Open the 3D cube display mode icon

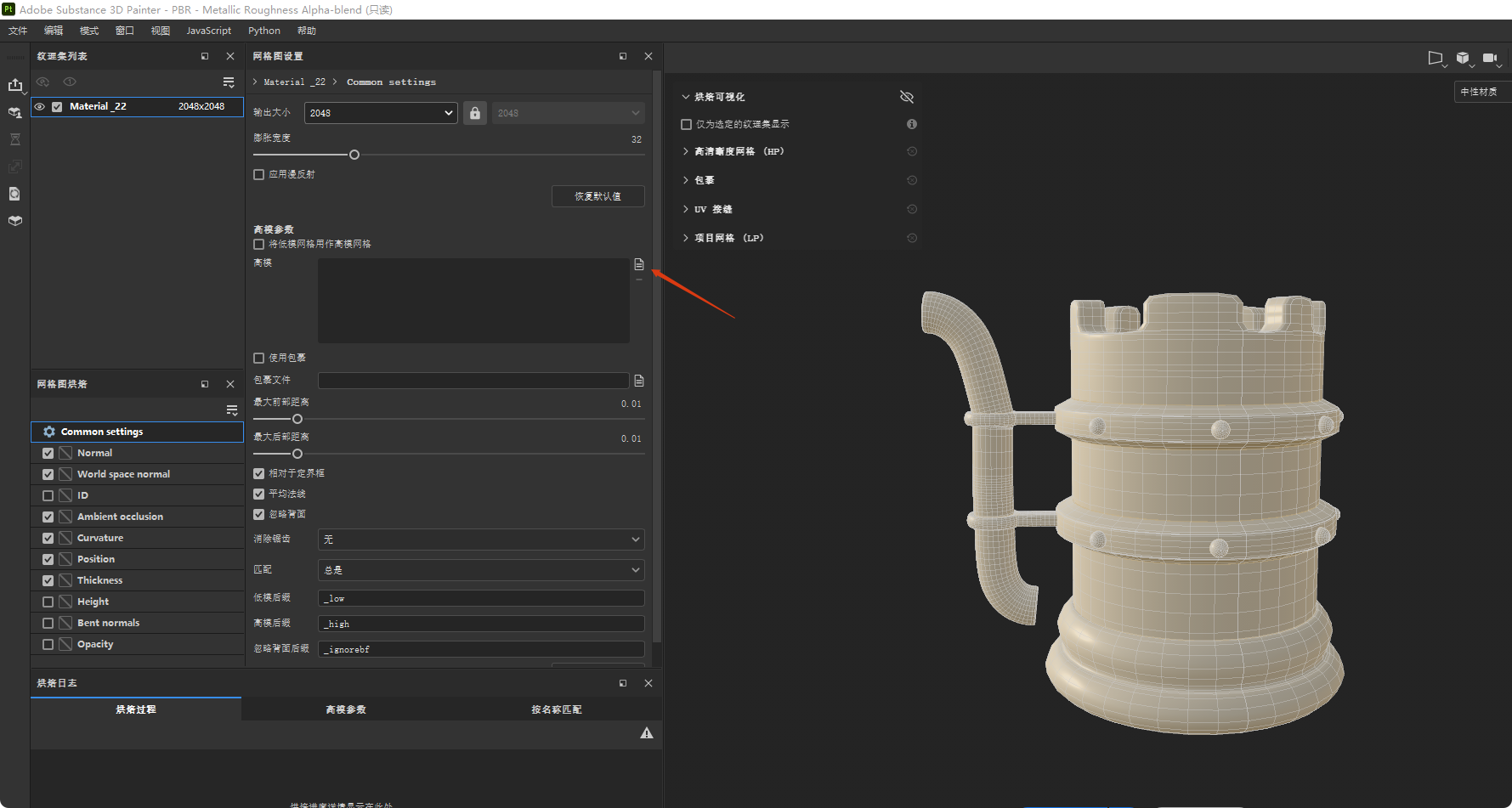pyautogui.click(x=1464, y=58)
